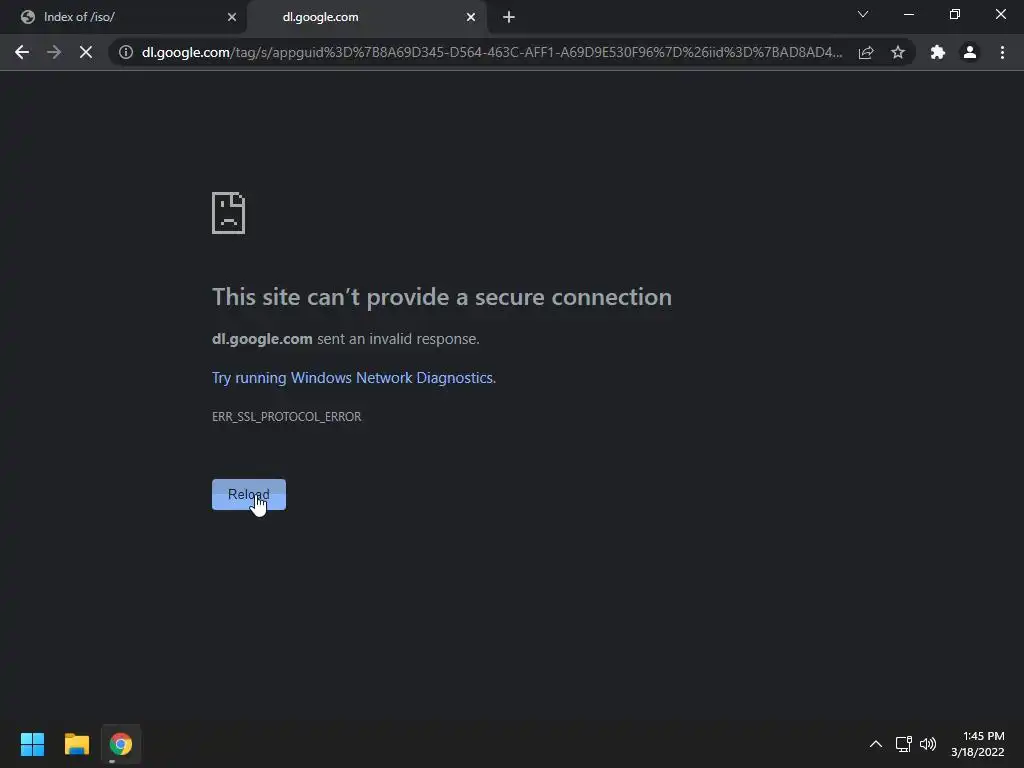1024x768 pixels.
Task: Click the sad page error icon
Action: click(229, 213)
